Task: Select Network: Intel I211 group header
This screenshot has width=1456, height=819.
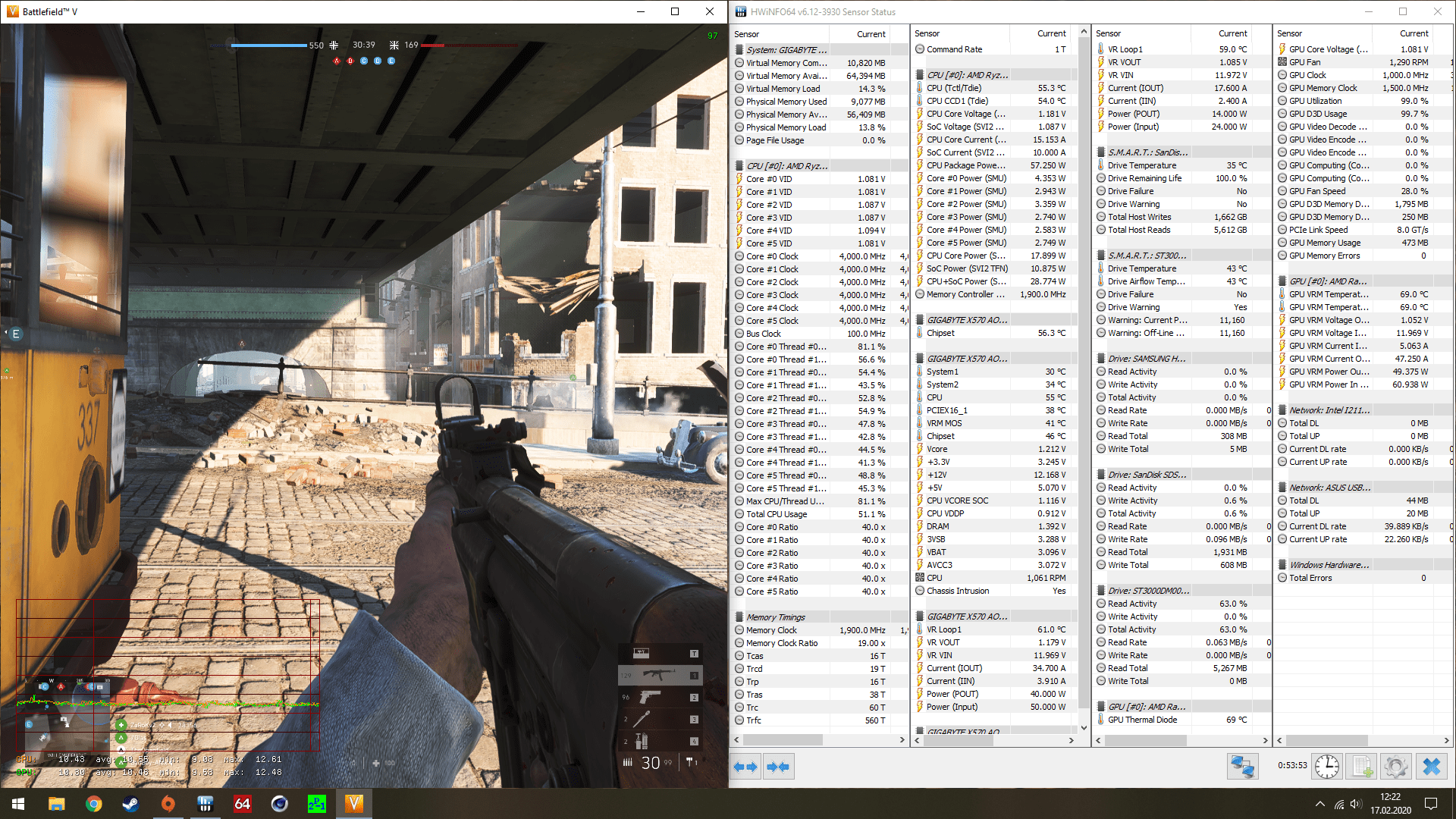Action: click(1362, 410)
